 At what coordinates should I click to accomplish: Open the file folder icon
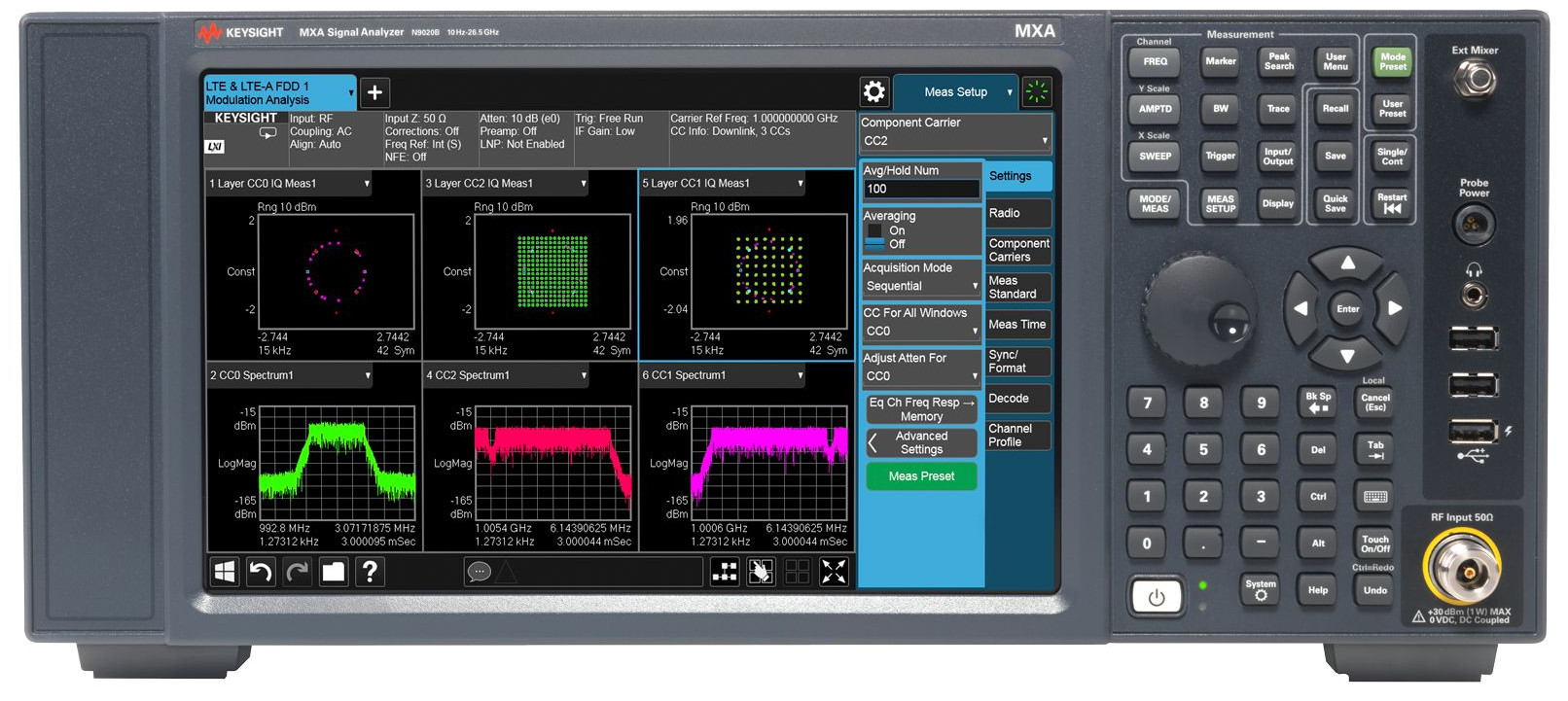click(333, 572)
